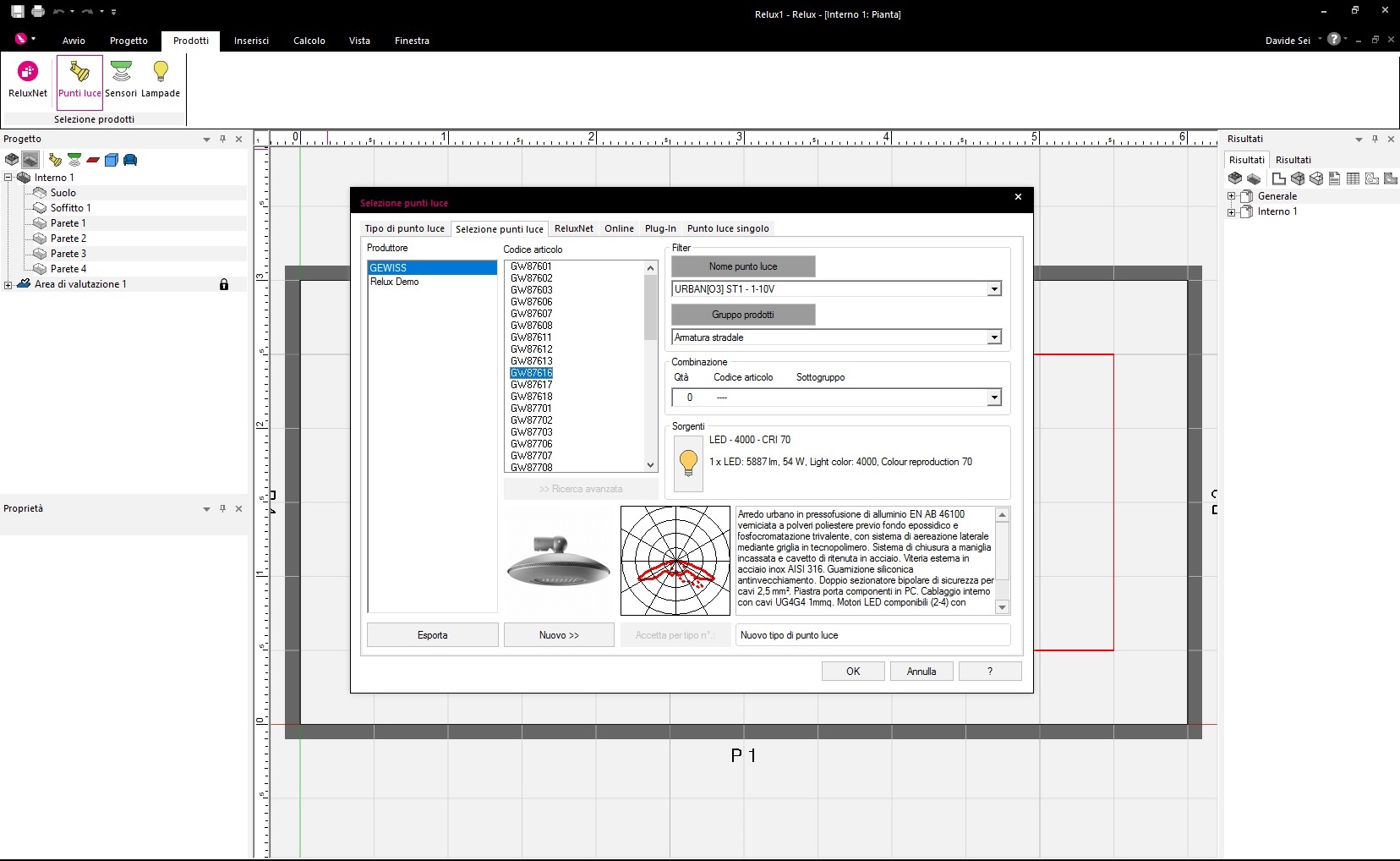Viewport: 1400px width, 861px height.
Task: Select the Punti luce ribbon tool
Action: coord(79,82)
